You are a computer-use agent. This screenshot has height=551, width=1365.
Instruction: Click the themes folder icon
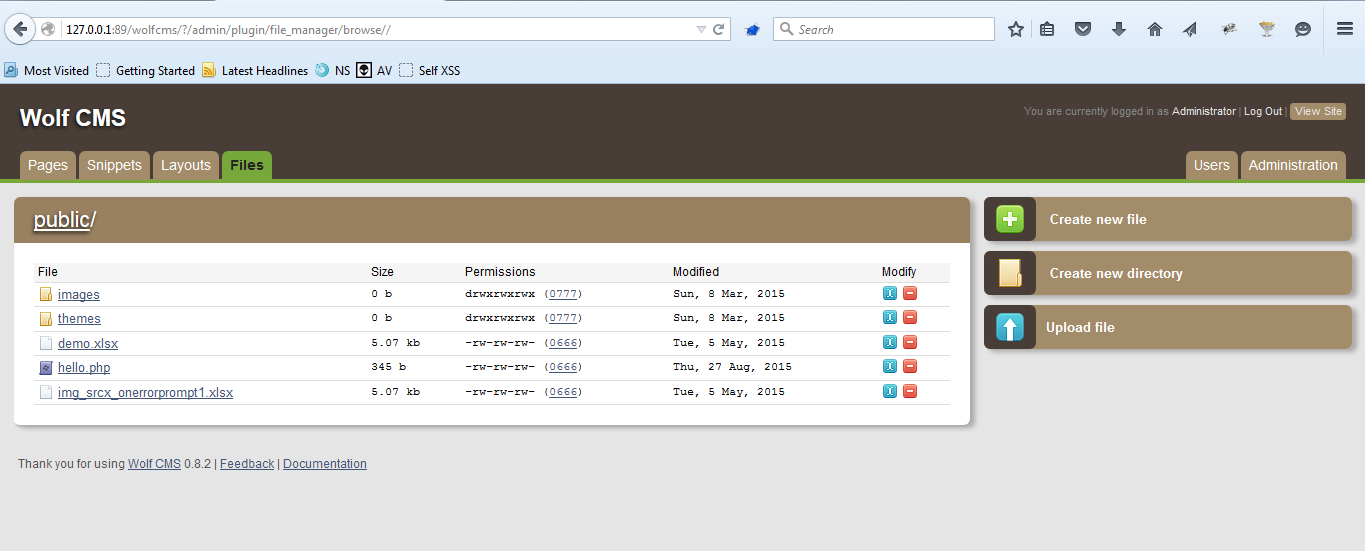[45, 319]
